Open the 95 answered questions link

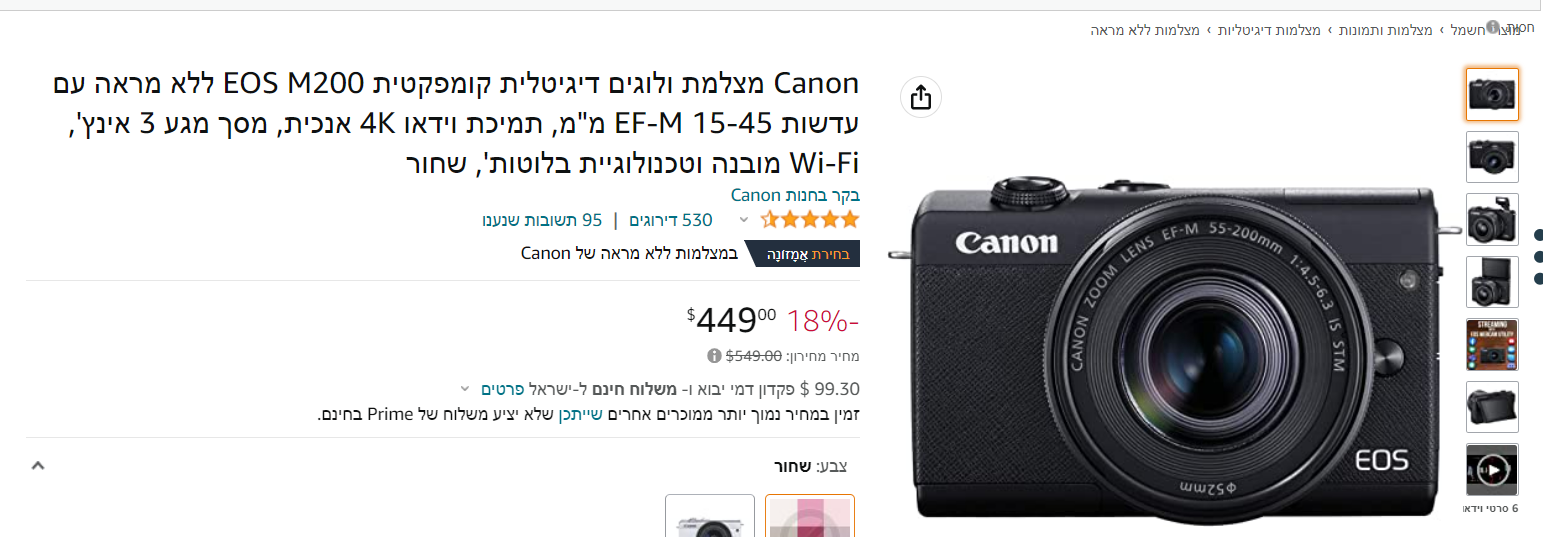pyautogui.click(x=542, y=220)
